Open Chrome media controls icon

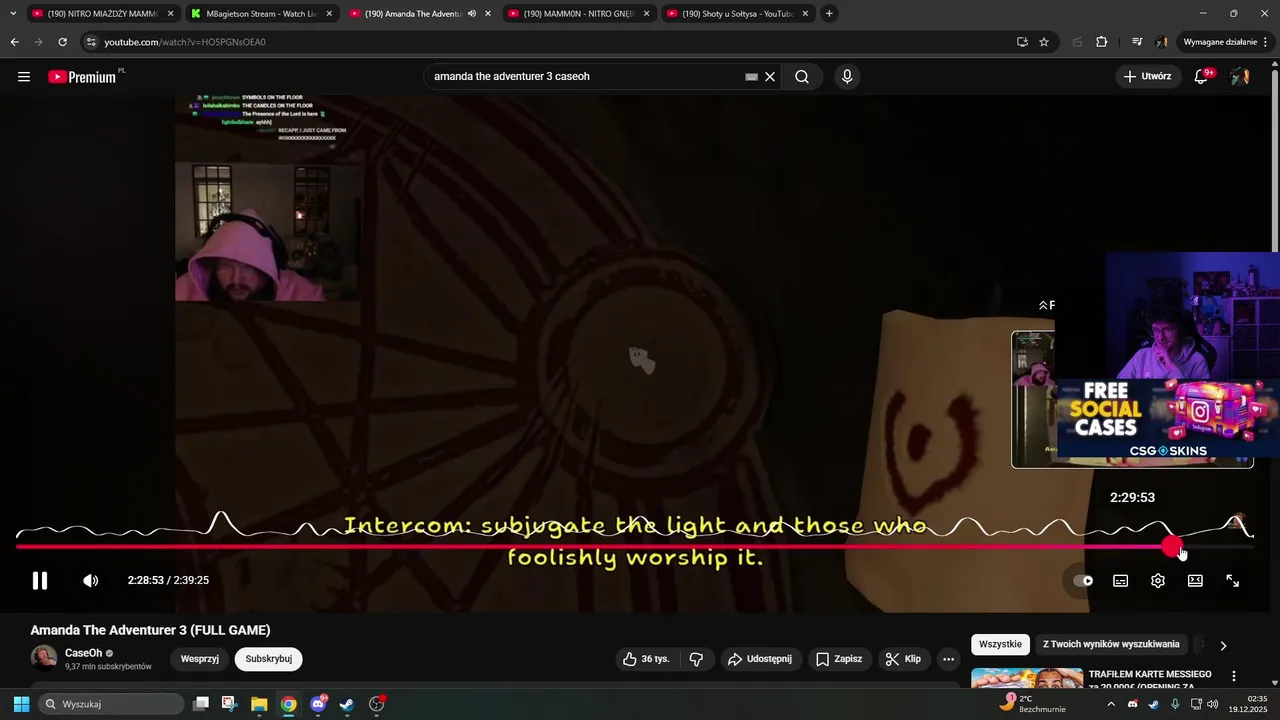1137,42
